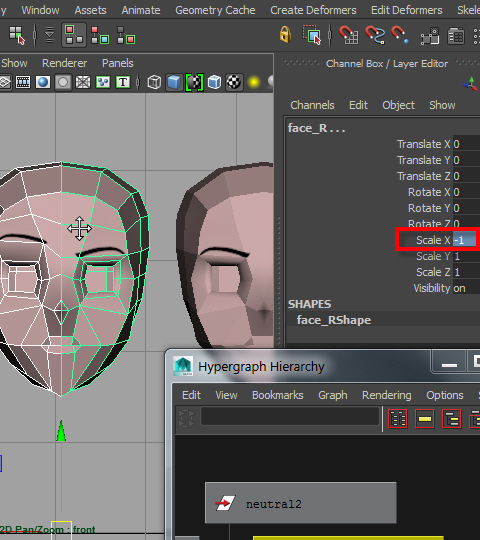This screenshot has width=480, height=540.
Task: Toggle wireframe on shaded icon
Action: [x=195, y=82]
